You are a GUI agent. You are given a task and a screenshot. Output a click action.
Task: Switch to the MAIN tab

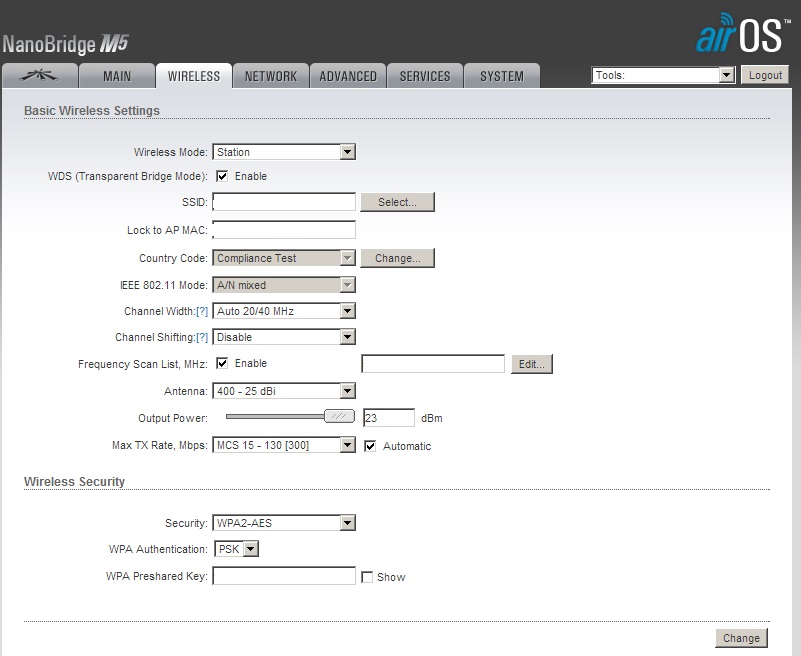116,76
